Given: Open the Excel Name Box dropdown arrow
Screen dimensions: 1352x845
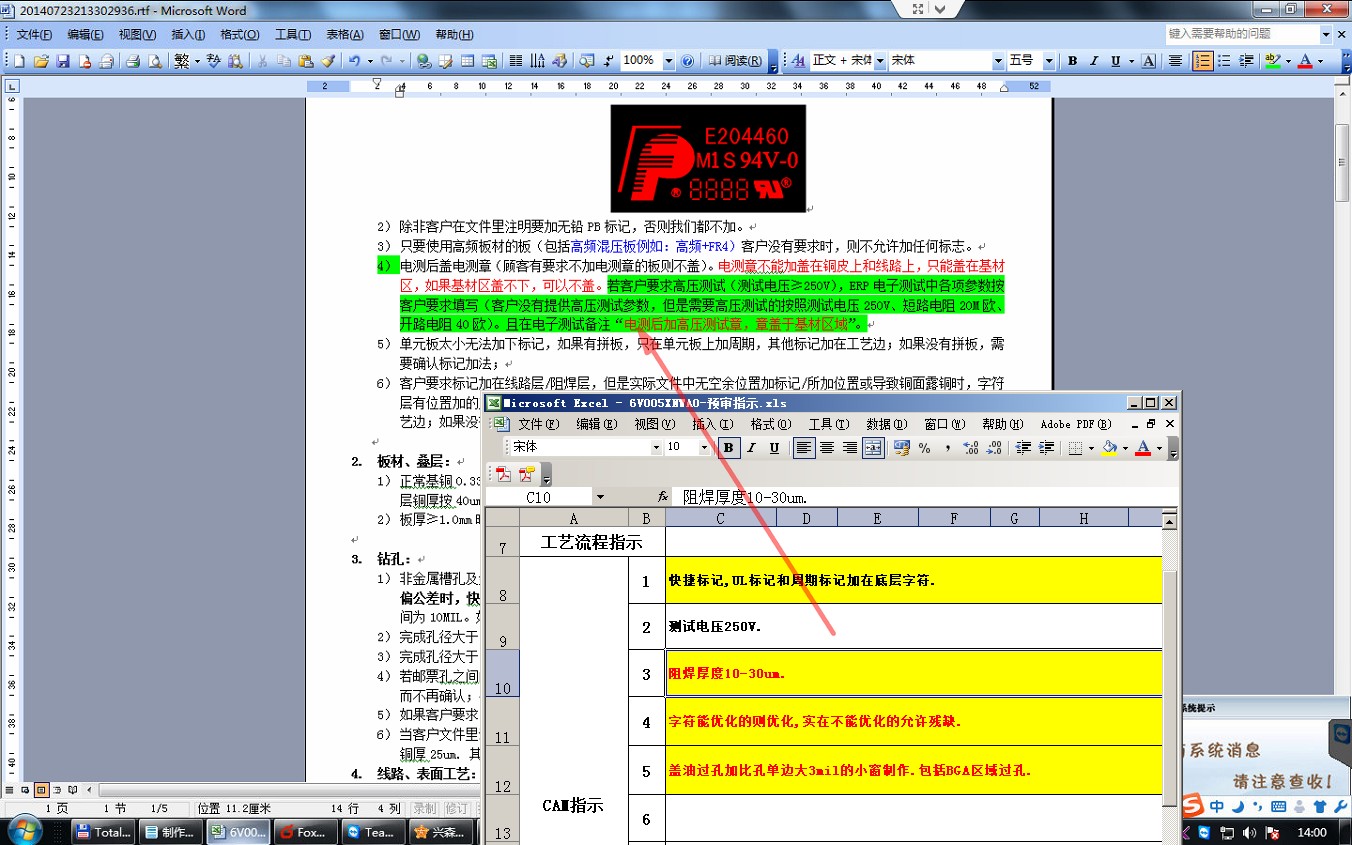Looking at the screenshot, I should click(x=600, y=497).
